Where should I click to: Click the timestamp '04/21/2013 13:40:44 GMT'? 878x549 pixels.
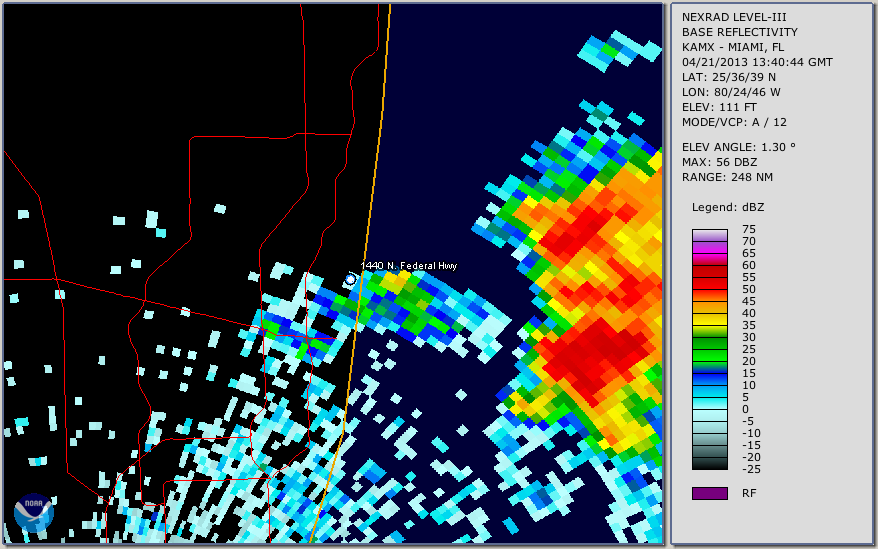click(x=757, y=62)
